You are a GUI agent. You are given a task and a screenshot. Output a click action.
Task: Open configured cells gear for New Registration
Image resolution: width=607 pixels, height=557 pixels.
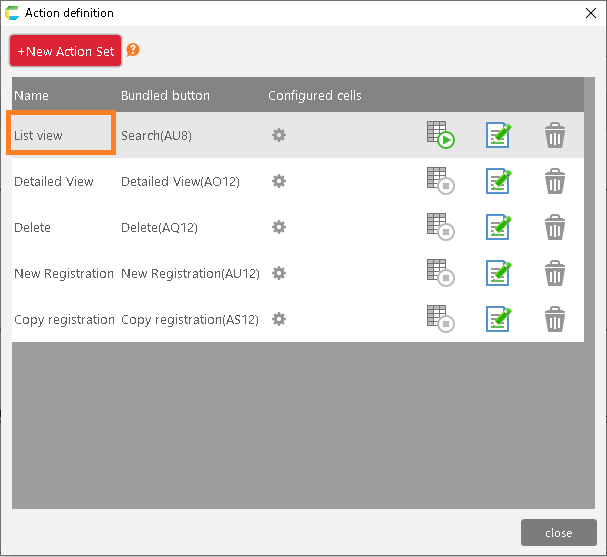coord(279,273)
